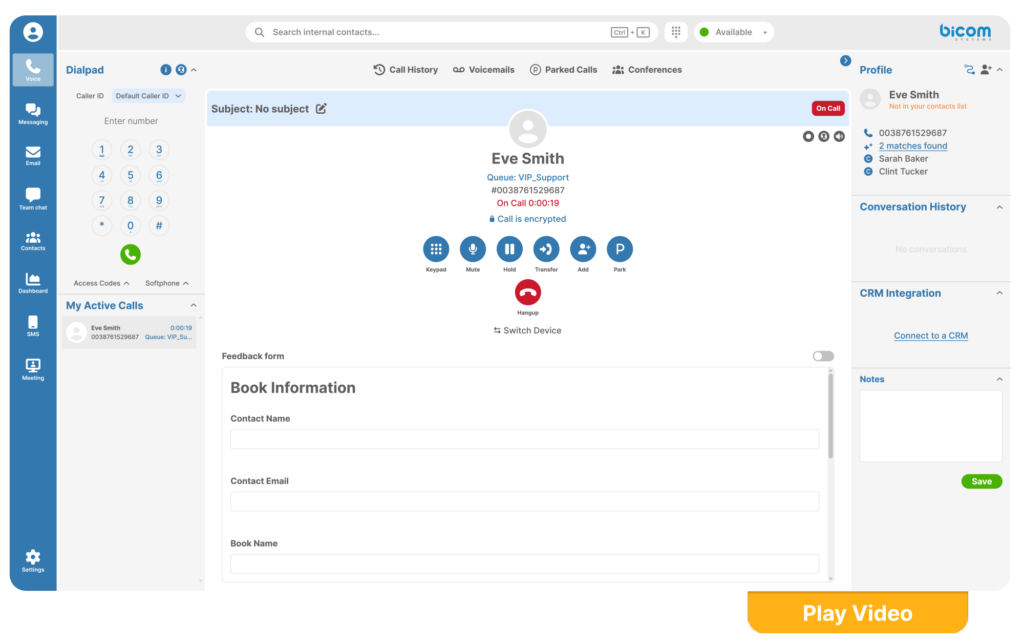Viewport: 1024px width, 643px height.
Task: Open the Default Caller ID dropdown
Action: [148, 96]
